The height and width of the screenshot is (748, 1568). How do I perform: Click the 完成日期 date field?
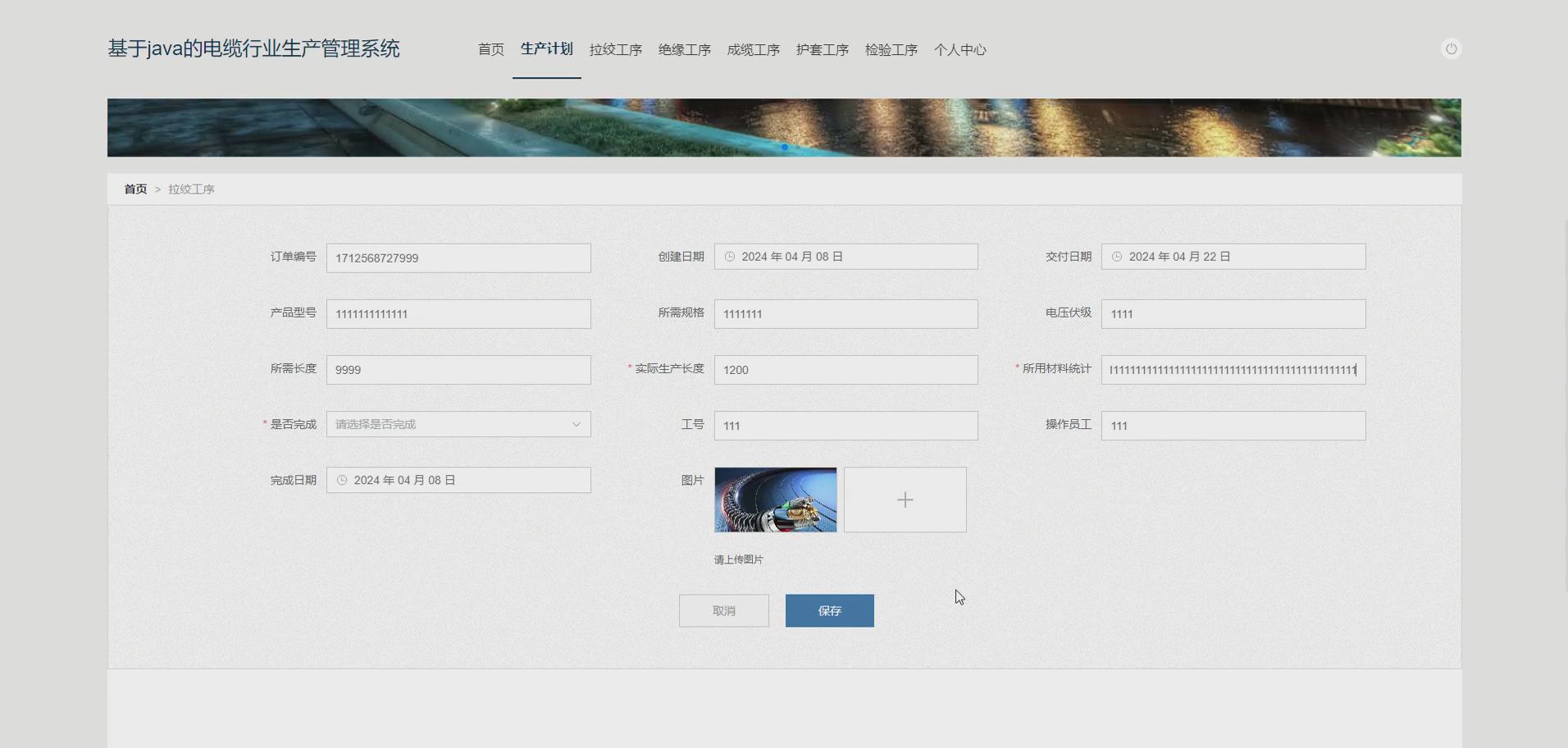pyautogui.click(x=458, y=480)
